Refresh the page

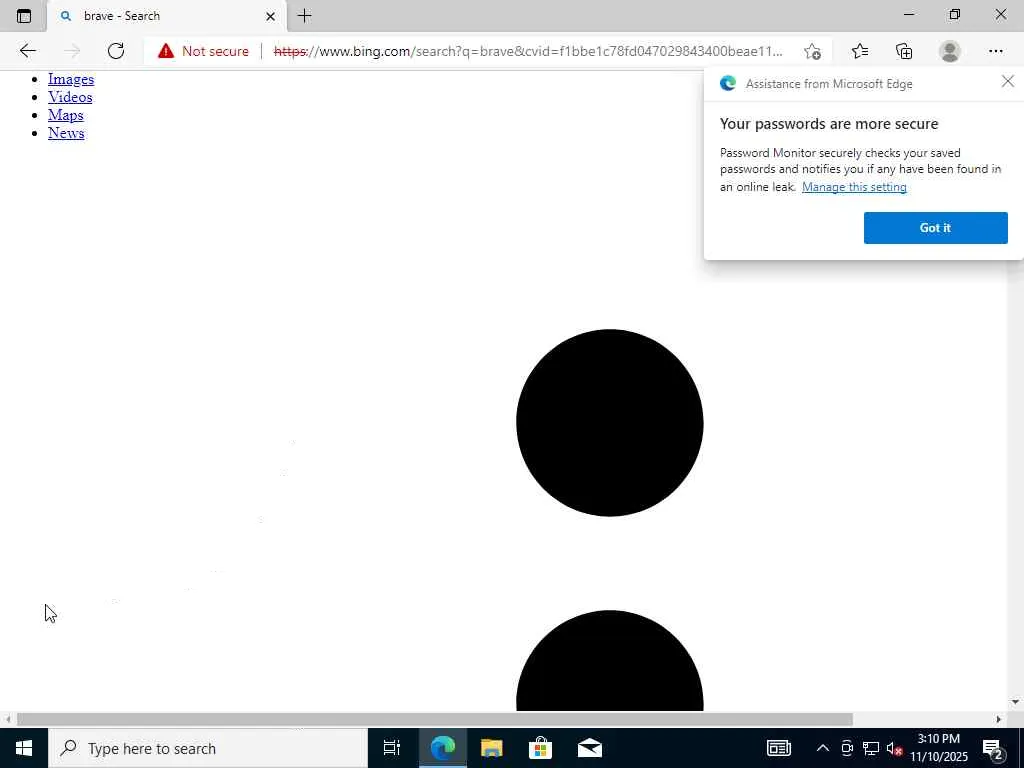tap(116, 51)
